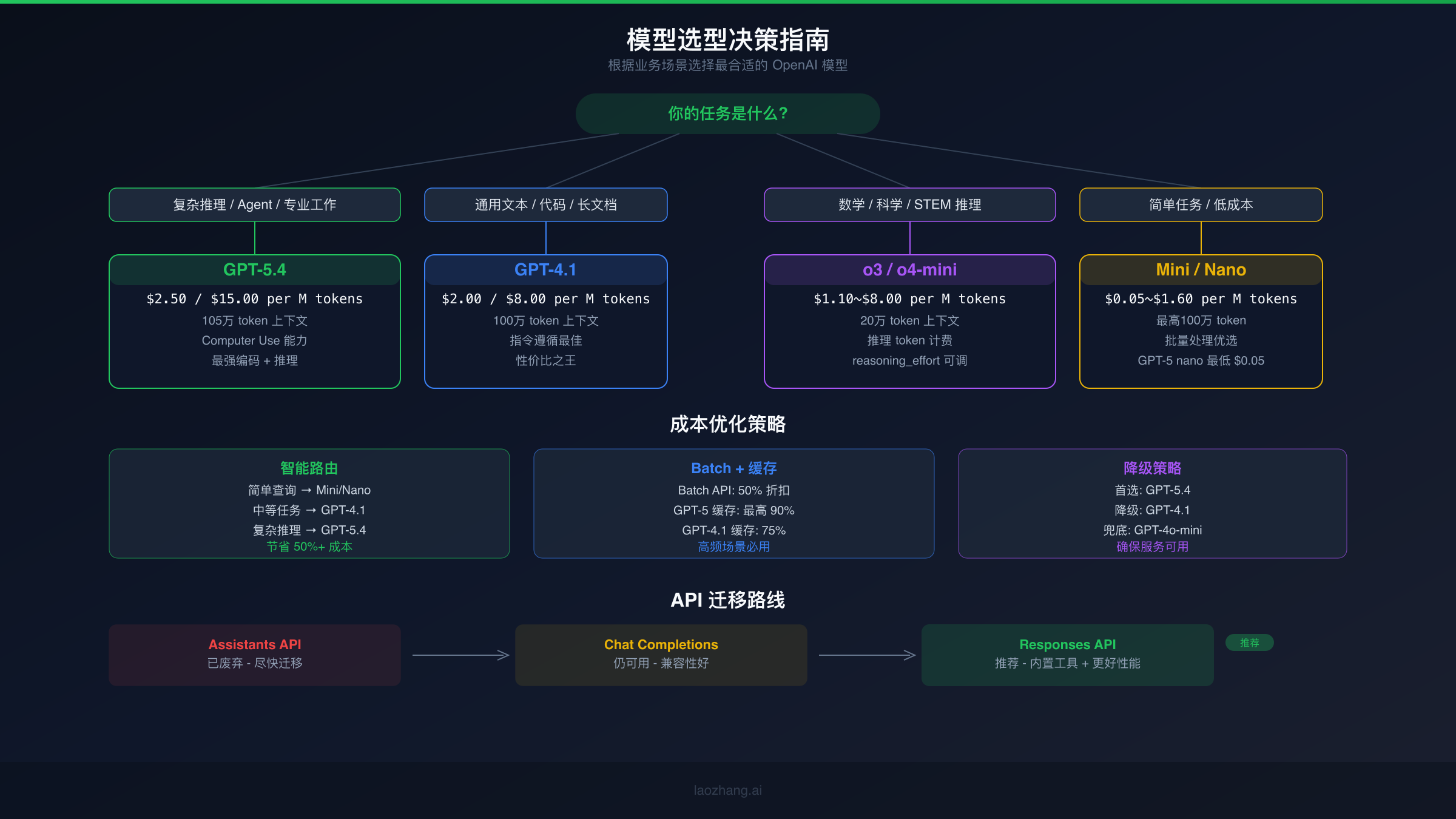Click the 成本优化策略 section heading

[727, 425]
